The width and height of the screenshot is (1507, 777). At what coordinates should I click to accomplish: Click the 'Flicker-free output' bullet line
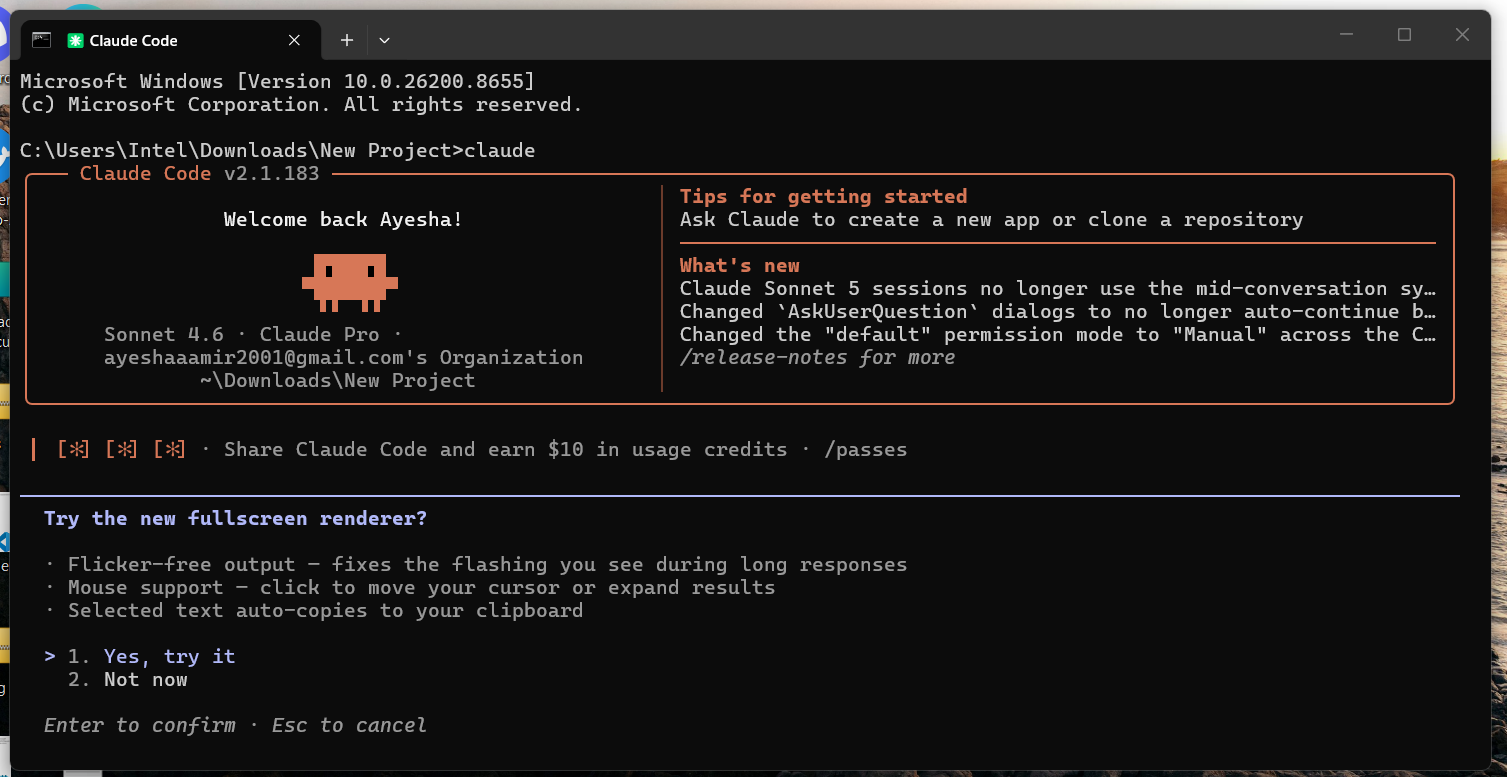(x=476, y=564)
